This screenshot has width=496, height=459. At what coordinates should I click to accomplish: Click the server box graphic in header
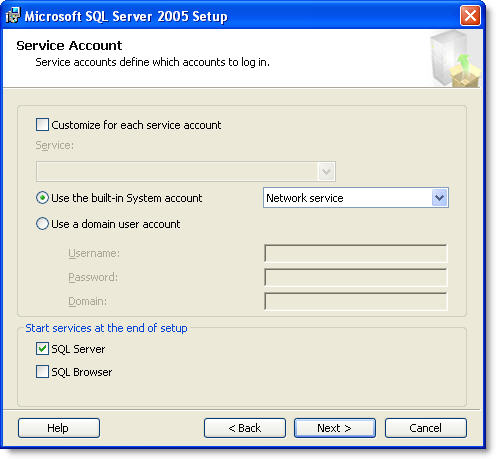(x=455, y=59)
